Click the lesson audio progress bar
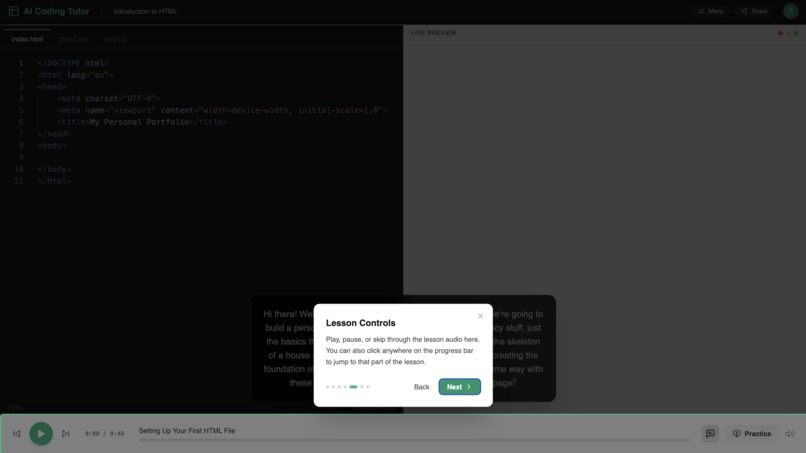This screenshot has width=806, height=453. [x=414, y=440]
